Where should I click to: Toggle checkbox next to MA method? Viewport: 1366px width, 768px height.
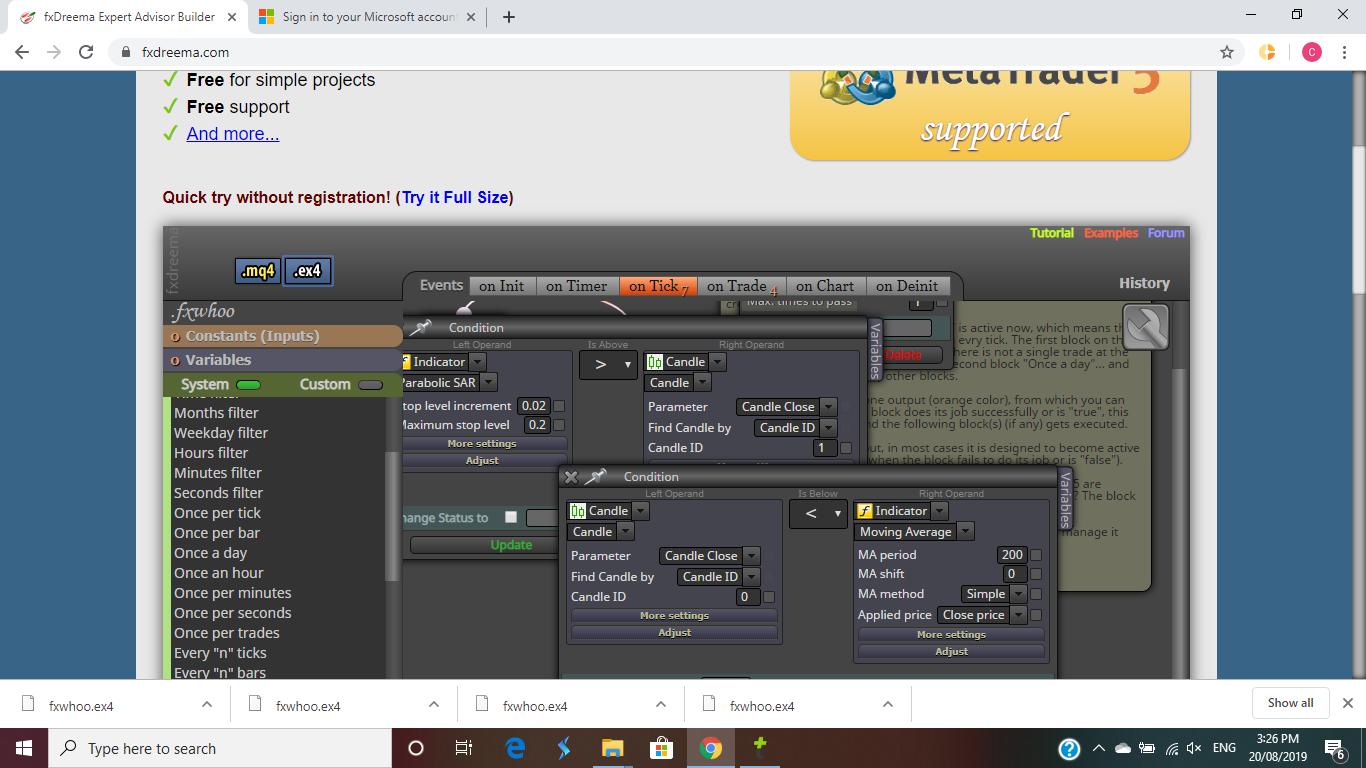click(1036, 594)
